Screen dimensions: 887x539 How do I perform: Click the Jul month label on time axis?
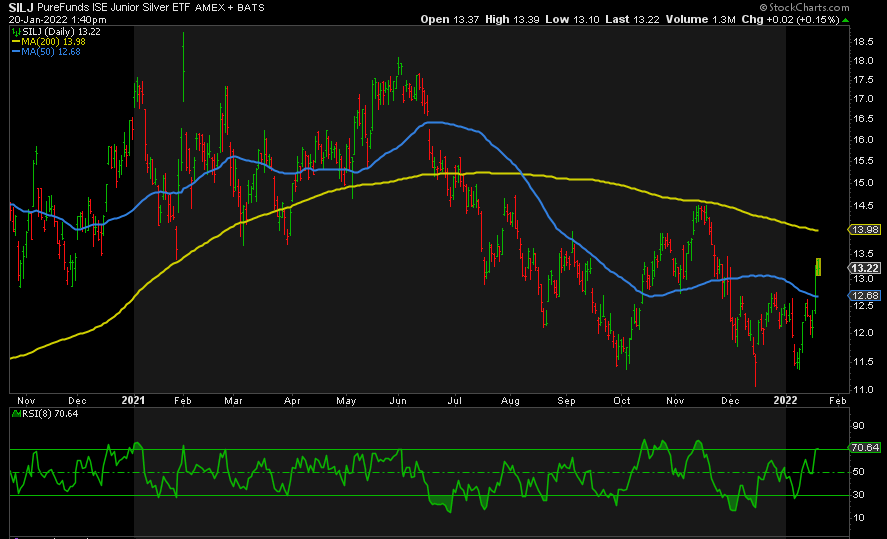454,401
